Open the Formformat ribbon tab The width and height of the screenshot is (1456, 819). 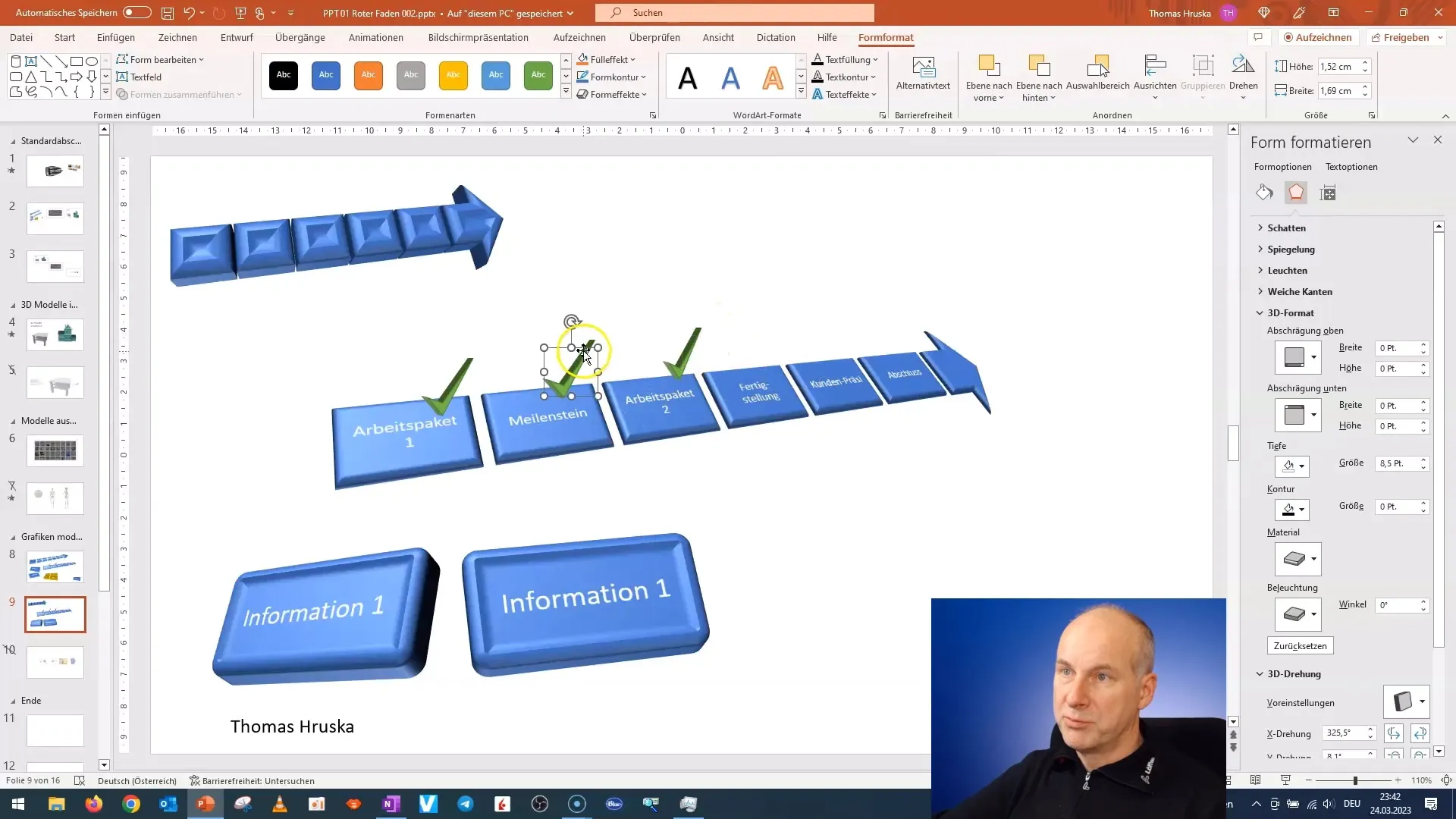pos(886,37)
